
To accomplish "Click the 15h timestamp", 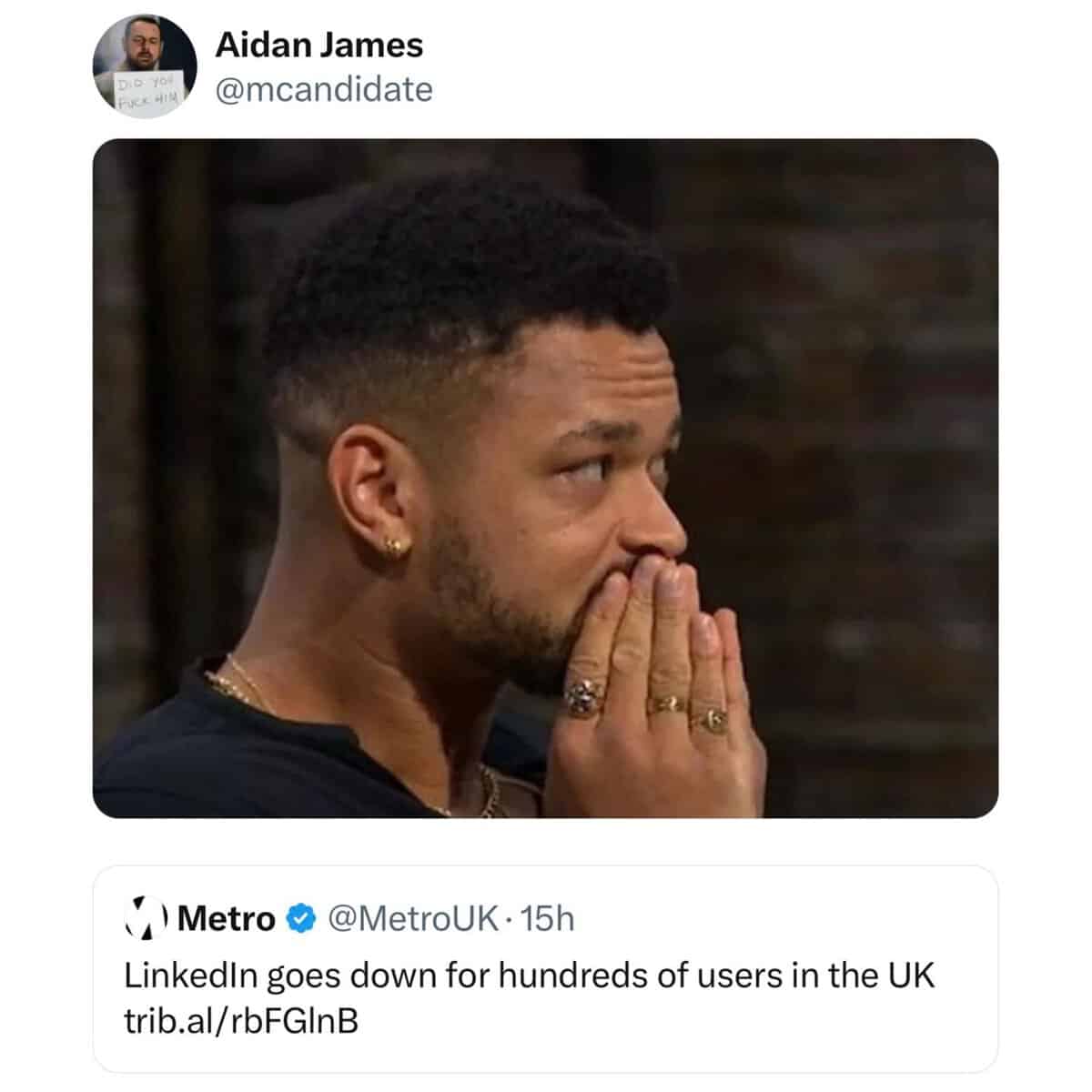I will 549,919.
